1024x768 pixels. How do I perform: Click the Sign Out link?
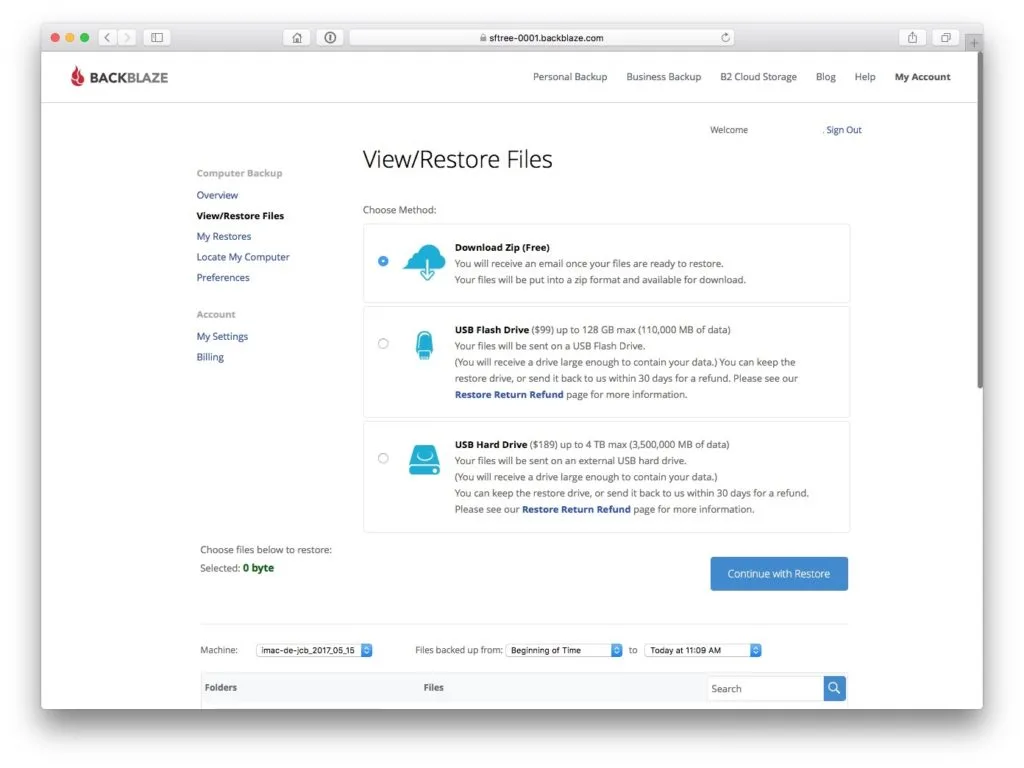tap(844, 130)
